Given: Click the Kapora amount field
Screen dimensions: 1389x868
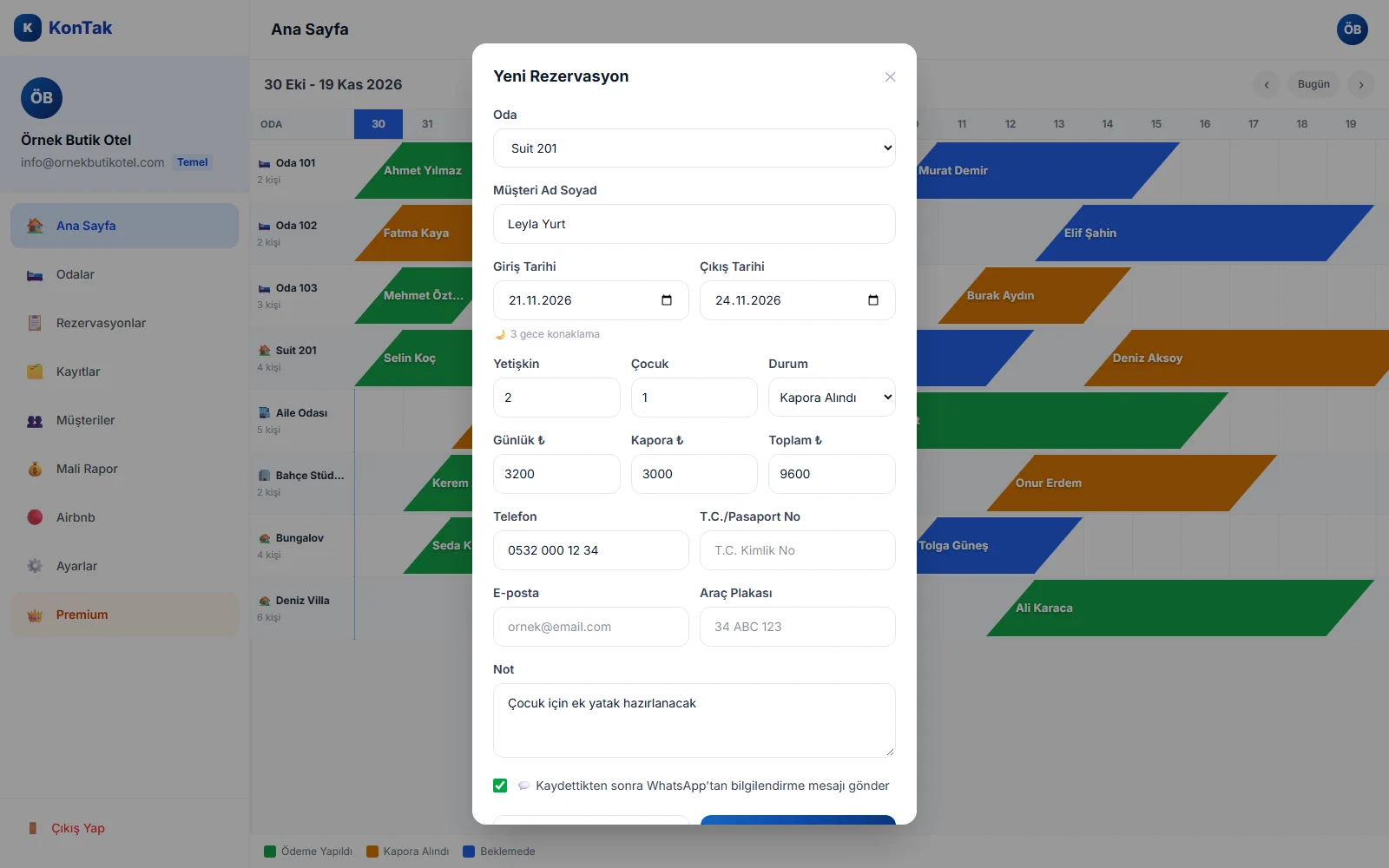Looking at the screenshot, I should pyautogui.click(x=694, y=474).
